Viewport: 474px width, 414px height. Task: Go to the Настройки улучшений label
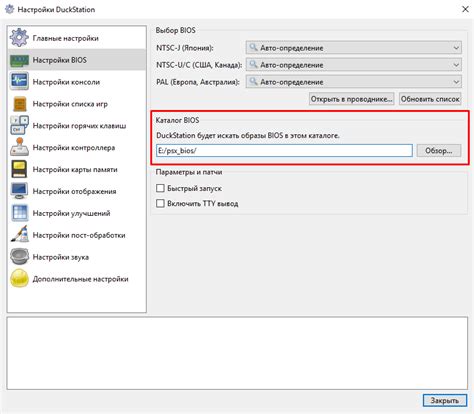tap(71, 213)
